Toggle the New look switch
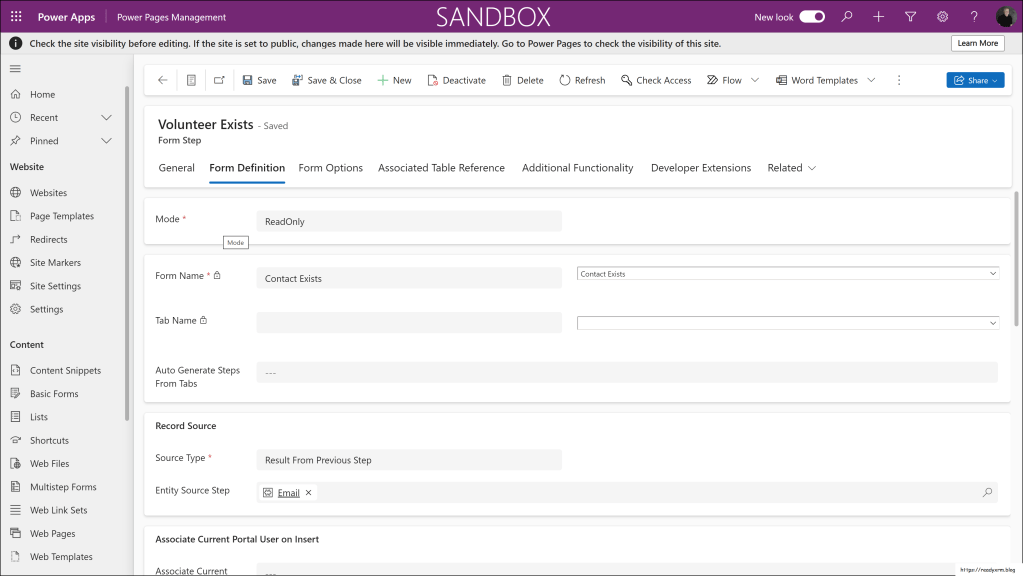Viewport: 1023px width, 576px height. coord(812,17)
